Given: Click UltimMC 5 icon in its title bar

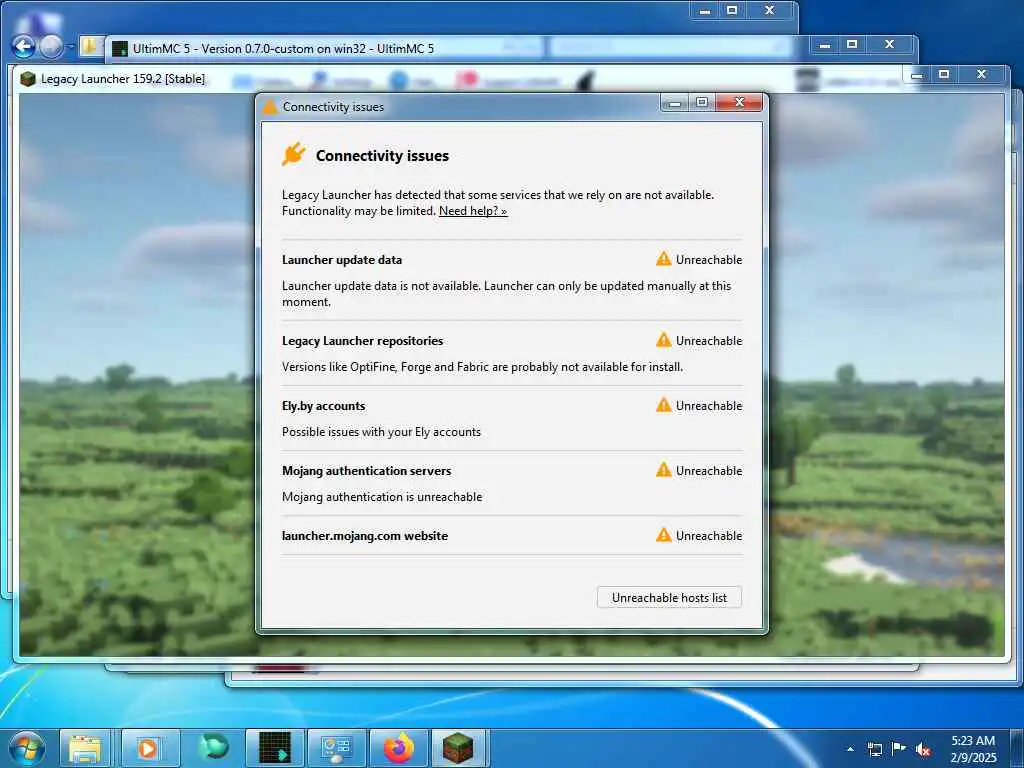Looking at the screenshot, I should coord(120,48).
